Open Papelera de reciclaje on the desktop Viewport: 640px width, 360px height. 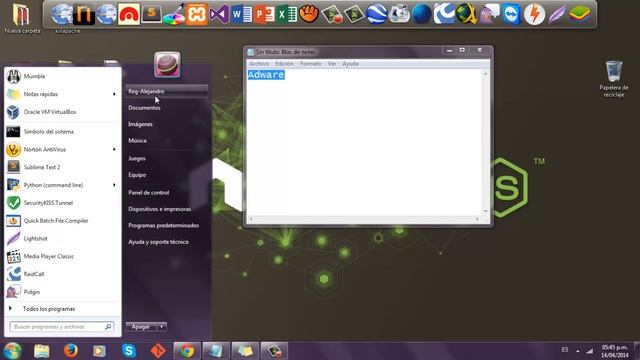(x=613, y=79)
